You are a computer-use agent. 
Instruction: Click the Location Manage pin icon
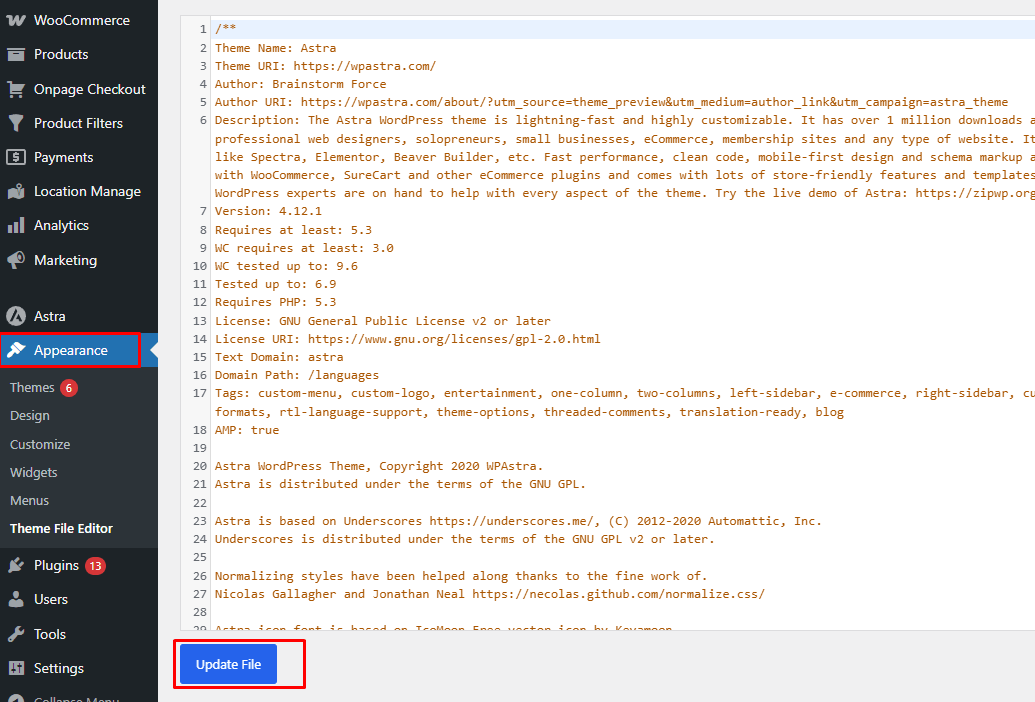click(18, 190)
